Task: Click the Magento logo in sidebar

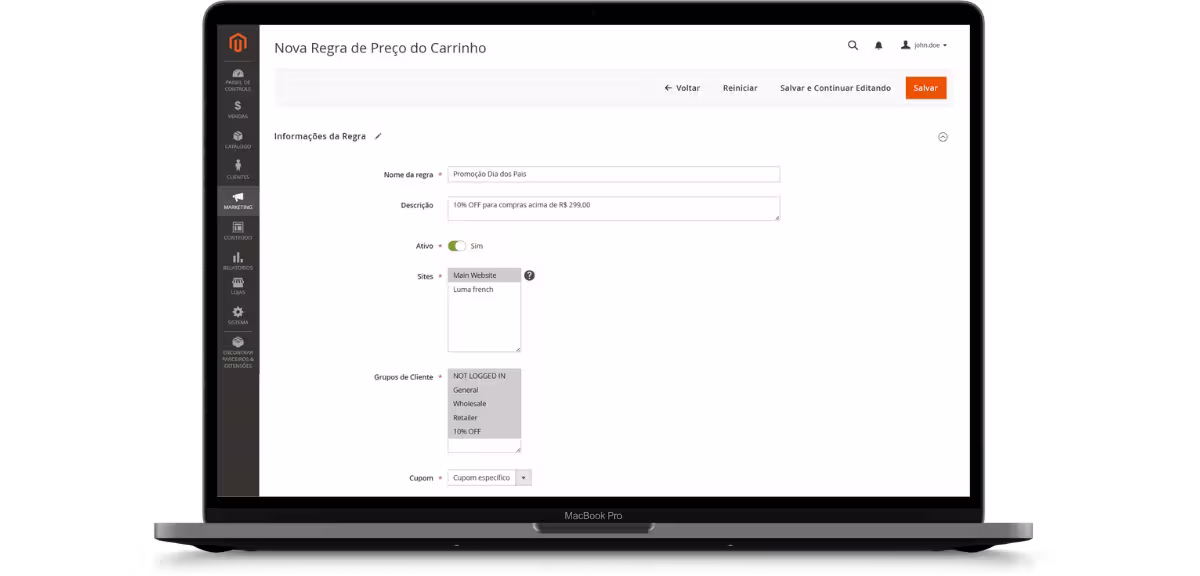Action: 237,43
